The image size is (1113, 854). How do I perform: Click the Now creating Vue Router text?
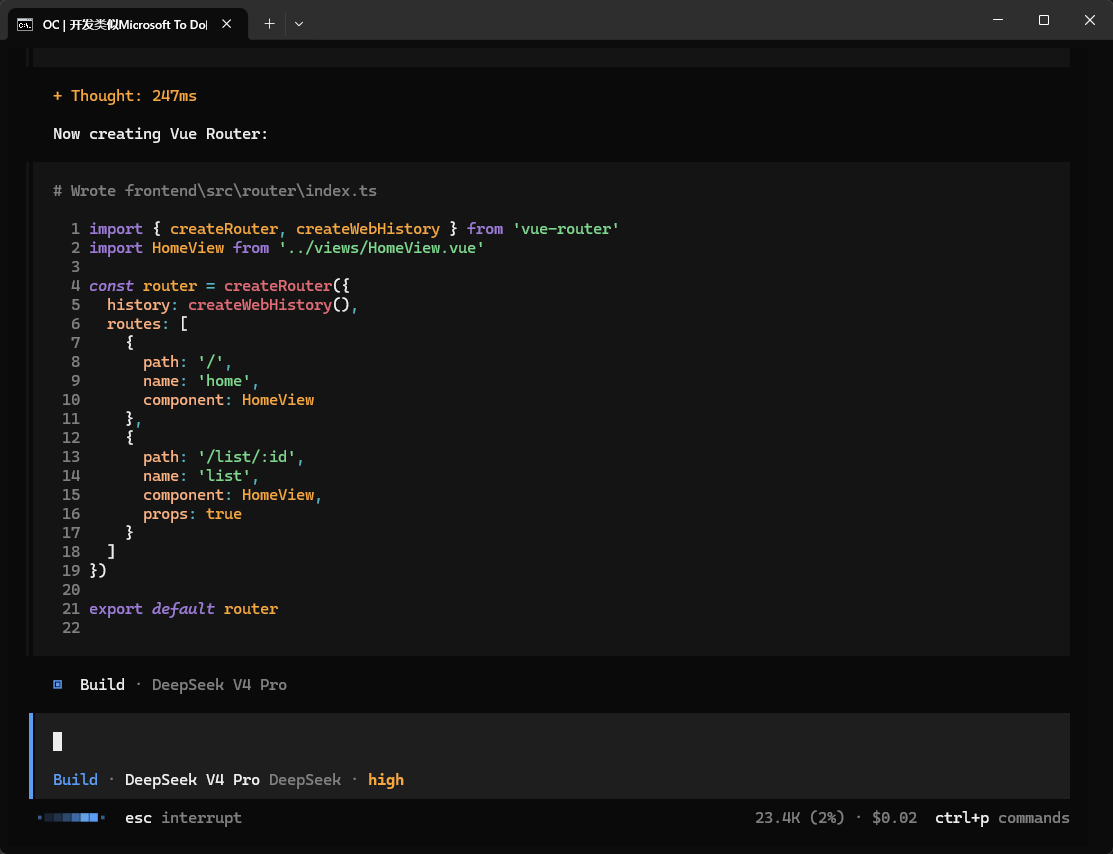tap(160, 134)
